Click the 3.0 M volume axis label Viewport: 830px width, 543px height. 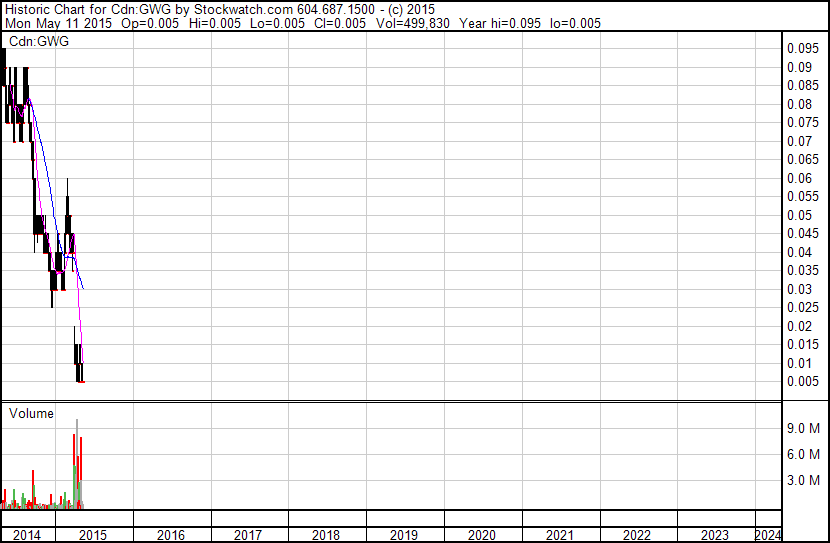click(803, 480)
